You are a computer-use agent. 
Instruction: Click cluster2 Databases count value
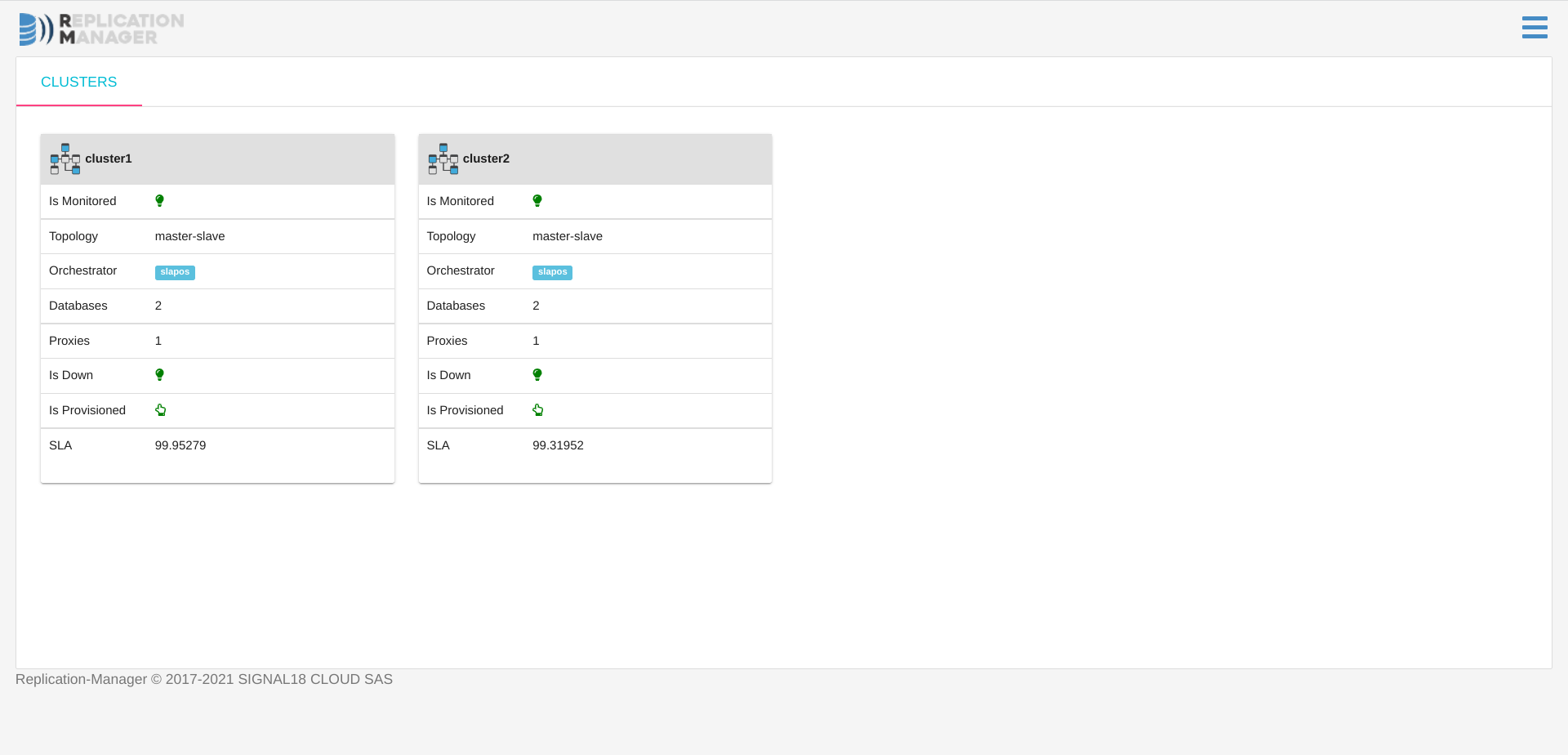[x=536, y=306]
